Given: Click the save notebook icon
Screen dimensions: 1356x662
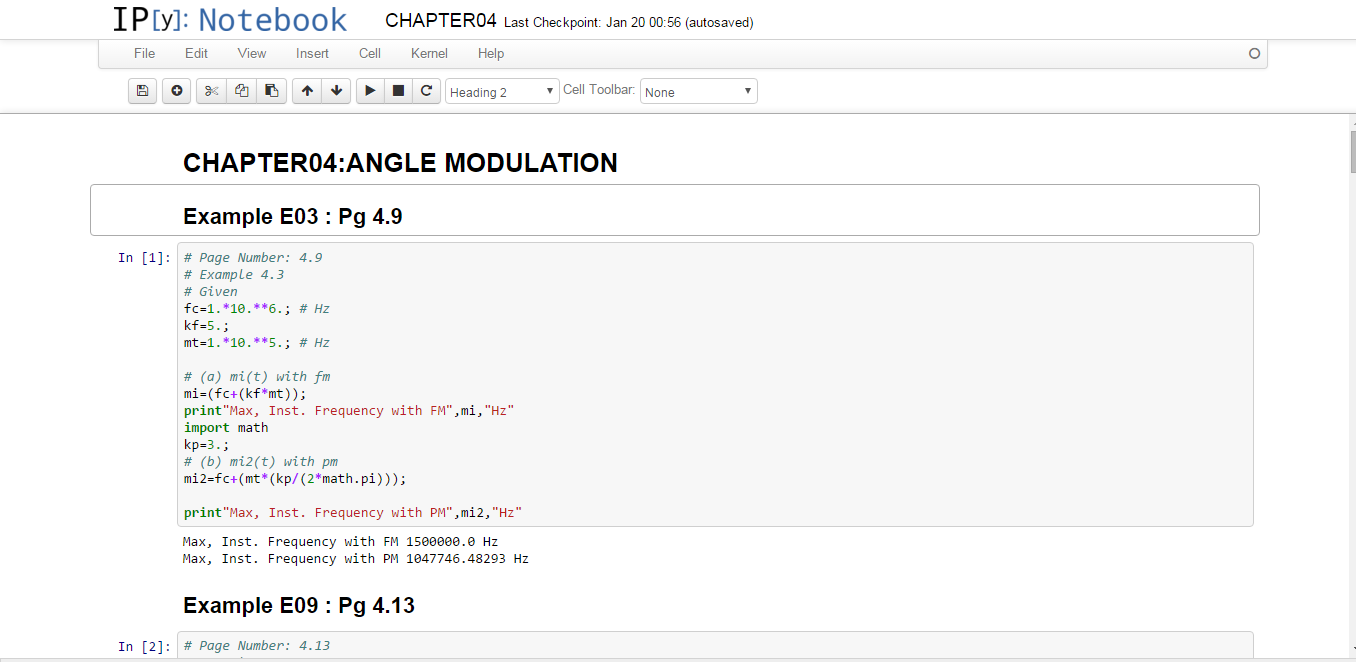Looking at the screenshot, I should 142,91.
